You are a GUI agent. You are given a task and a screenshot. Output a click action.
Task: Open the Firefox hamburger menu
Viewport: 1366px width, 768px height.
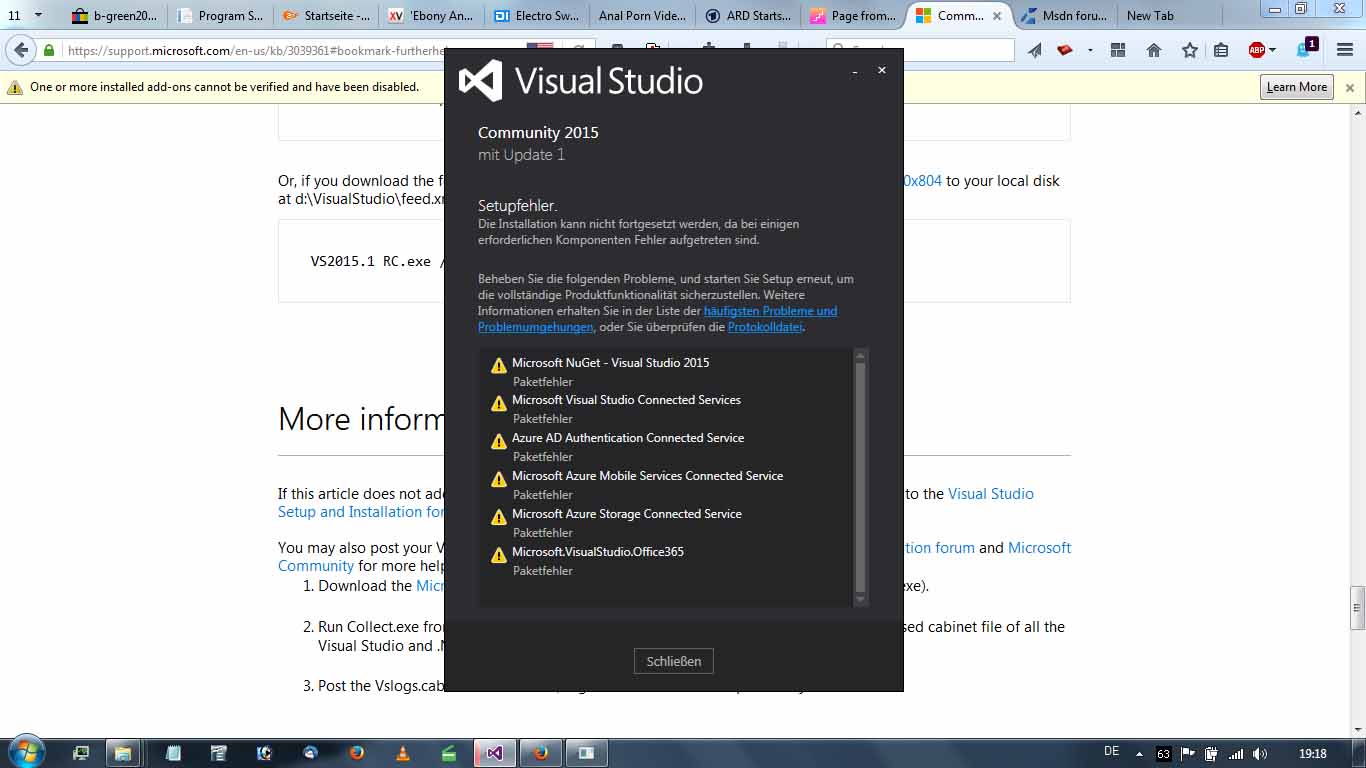tap(1345, 50)
